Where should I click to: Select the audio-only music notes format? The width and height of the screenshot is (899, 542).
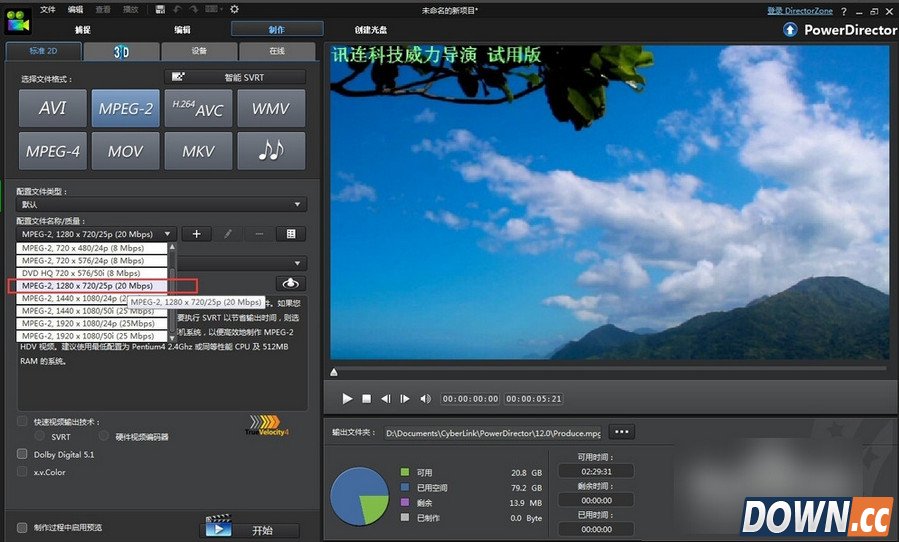(270, 151)
